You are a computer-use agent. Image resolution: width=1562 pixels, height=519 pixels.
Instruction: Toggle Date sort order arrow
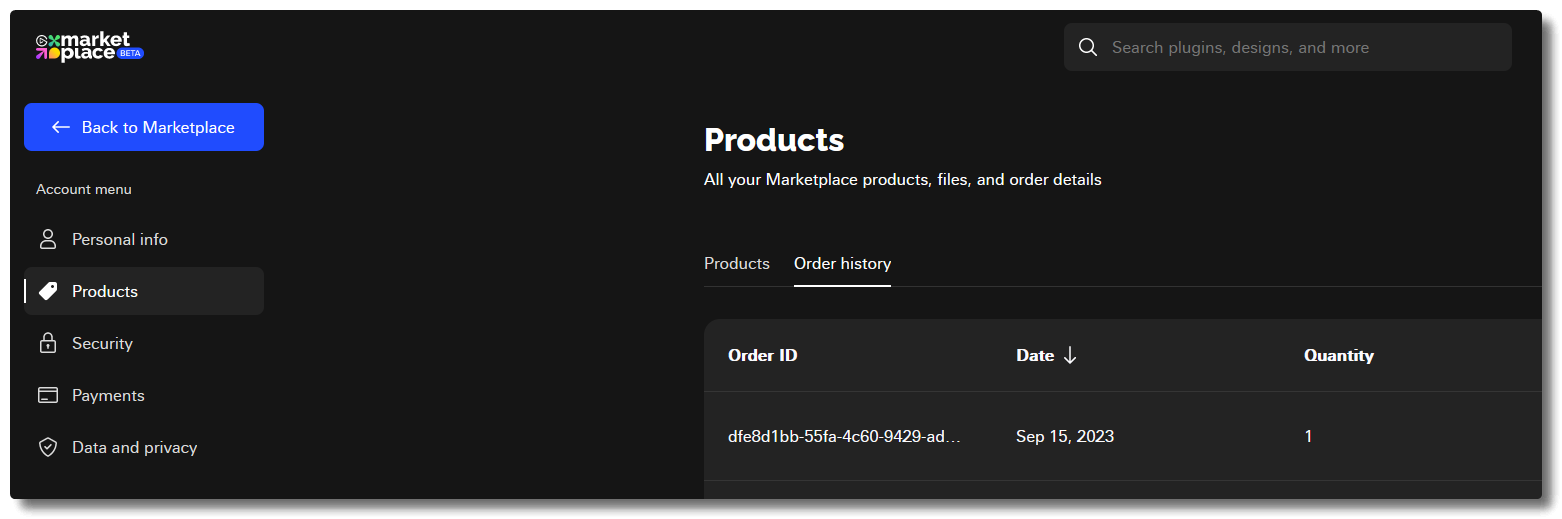(1070, 355)
